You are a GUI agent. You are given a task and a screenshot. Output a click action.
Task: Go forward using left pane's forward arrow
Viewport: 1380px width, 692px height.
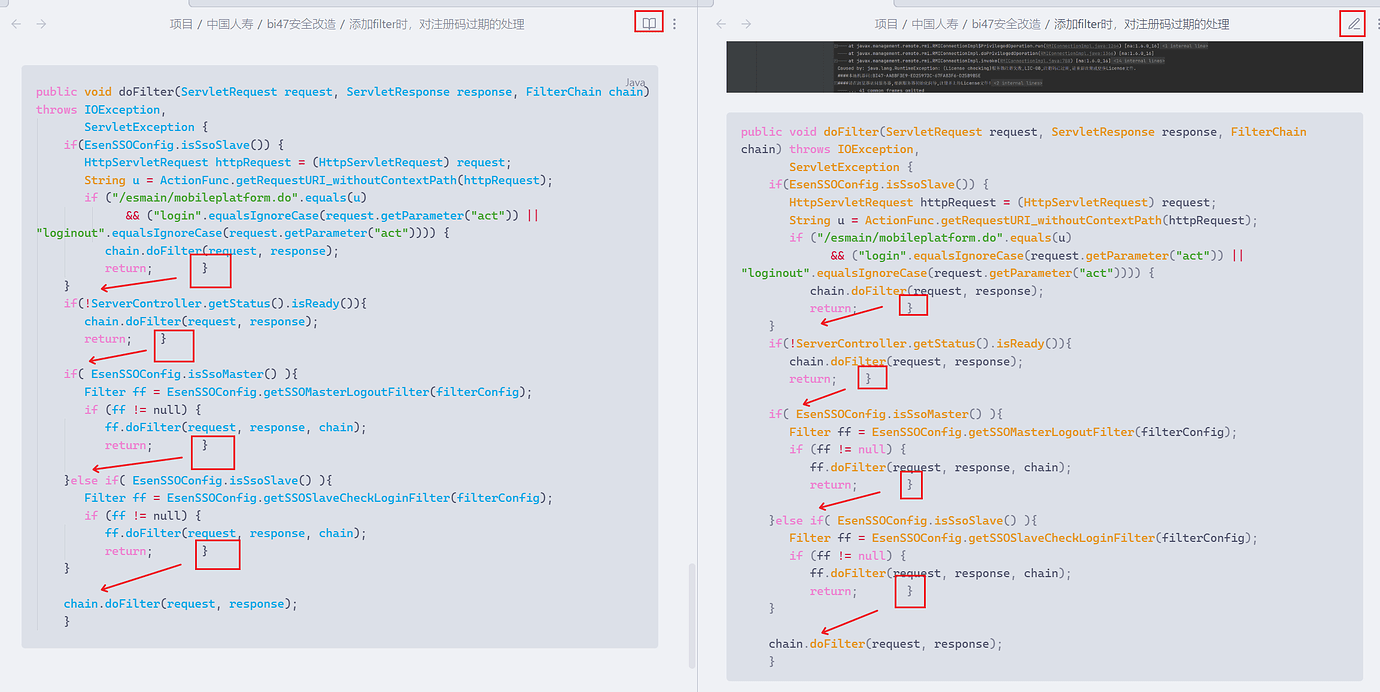coord(41,23)
